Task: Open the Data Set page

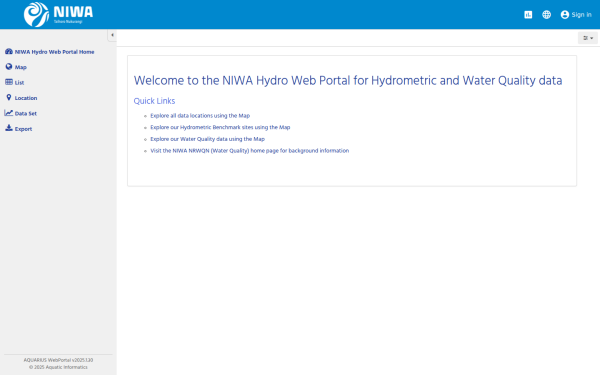Action: coord(26,114)
